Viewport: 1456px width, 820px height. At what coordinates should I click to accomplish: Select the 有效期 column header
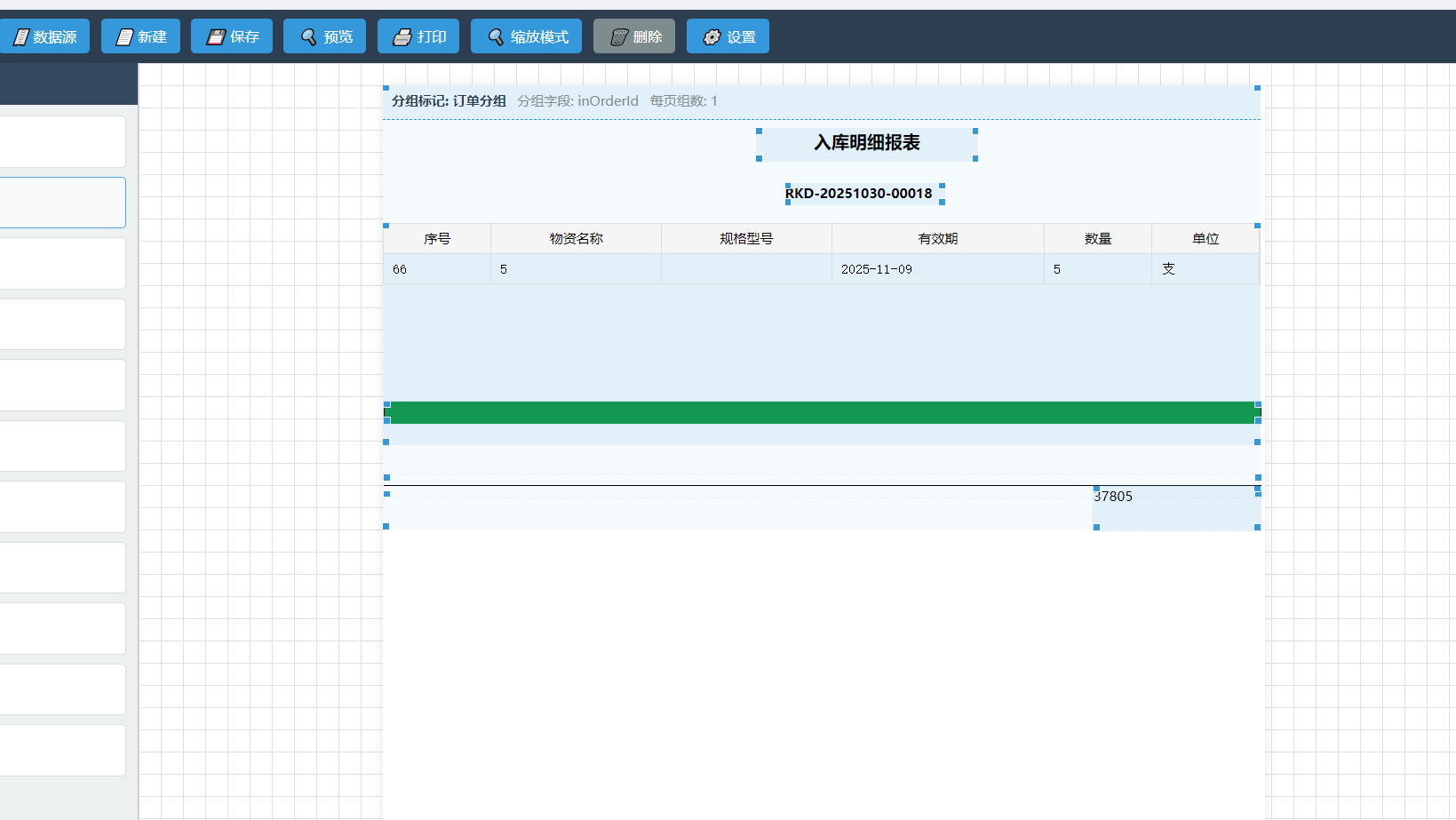(938, 239)
